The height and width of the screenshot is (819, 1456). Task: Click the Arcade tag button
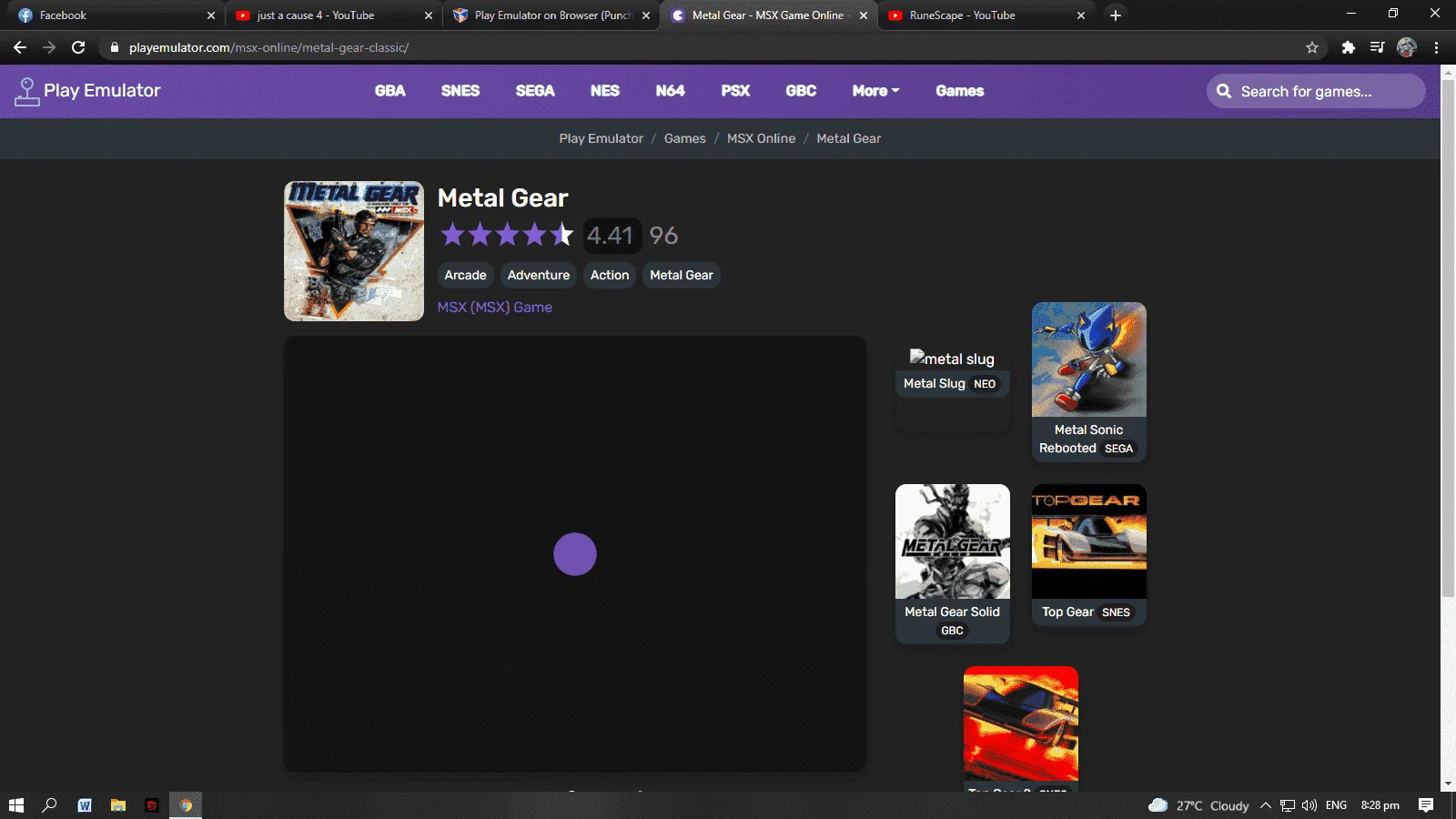[465, 275]
